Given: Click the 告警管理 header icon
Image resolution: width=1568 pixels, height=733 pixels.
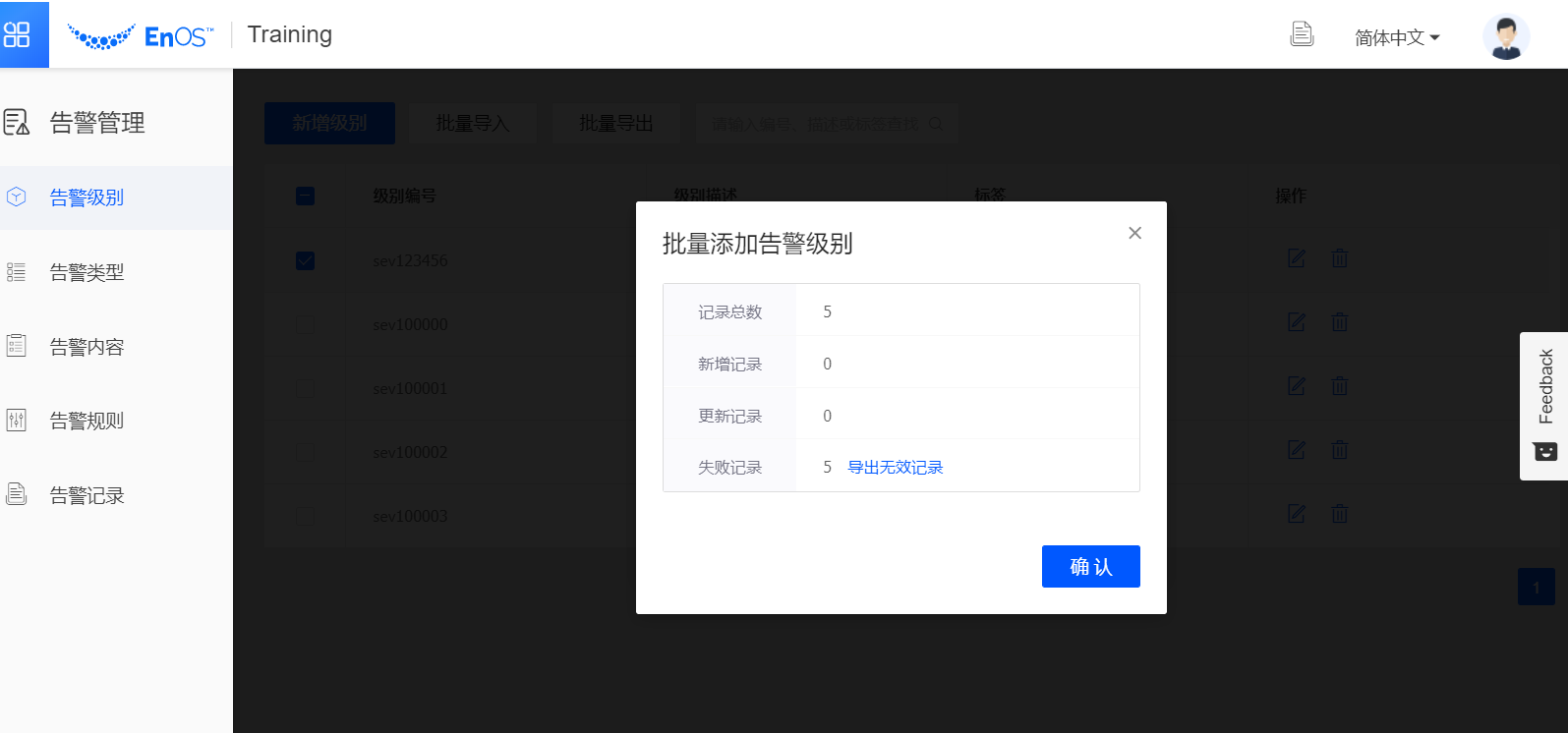Looking at the screenshot, I should pos(17,123).
